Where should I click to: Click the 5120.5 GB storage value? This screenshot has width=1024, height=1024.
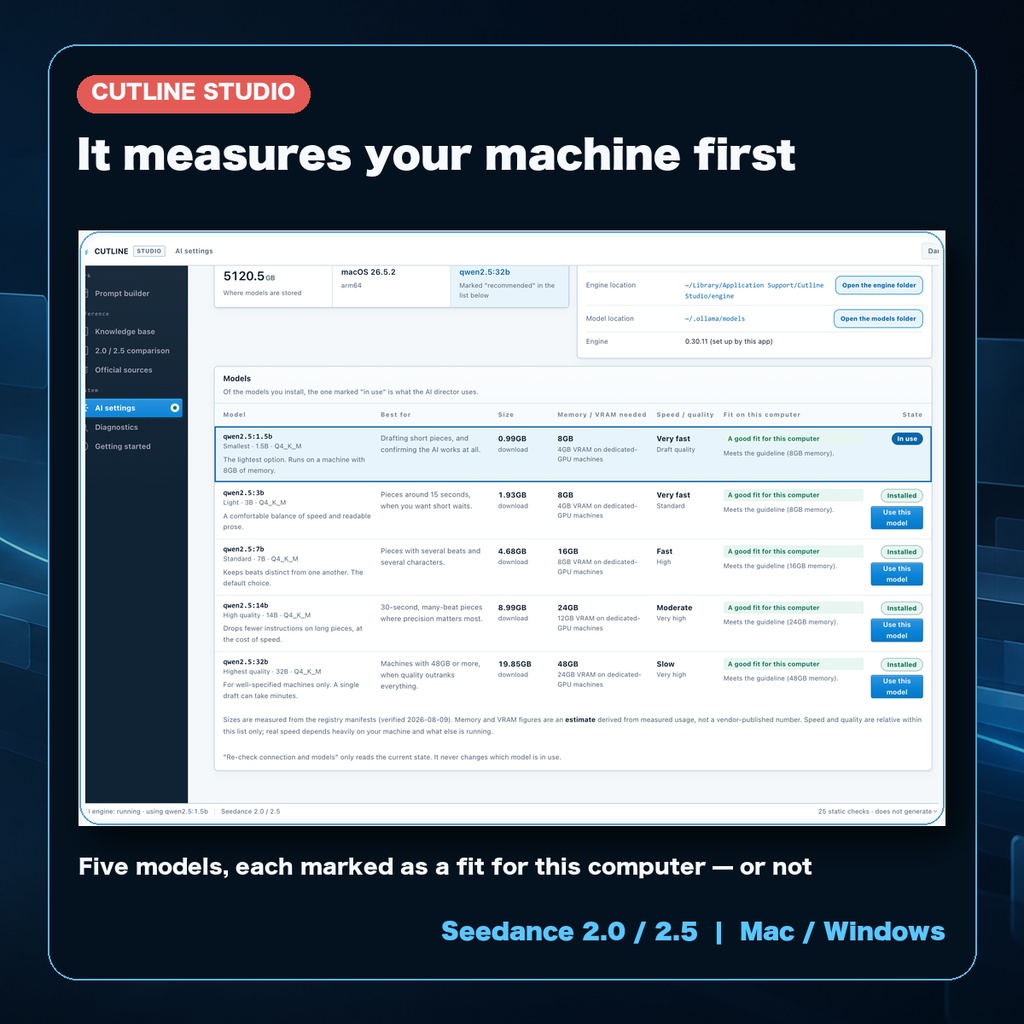pyautogui.click(x=249, y=276)
